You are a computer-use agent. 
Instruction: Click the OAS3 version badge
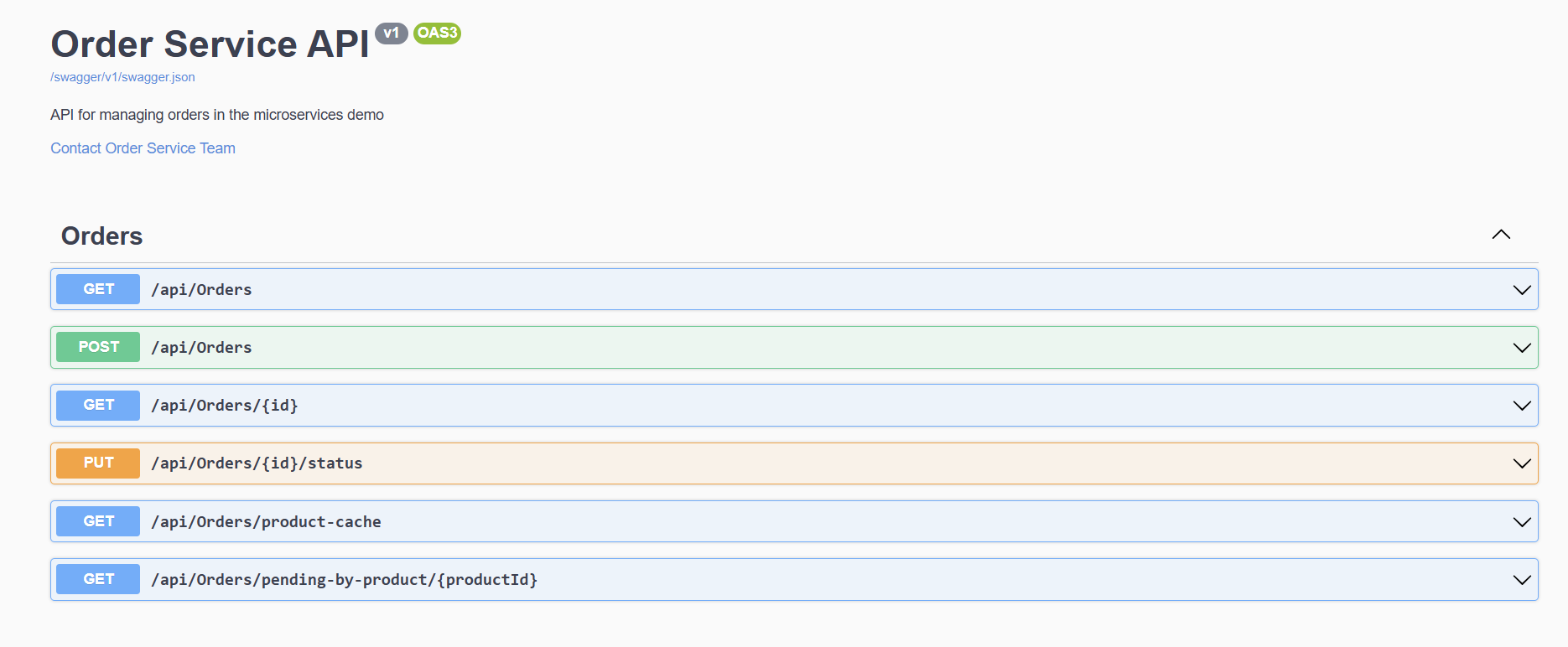tap(437, 34)
